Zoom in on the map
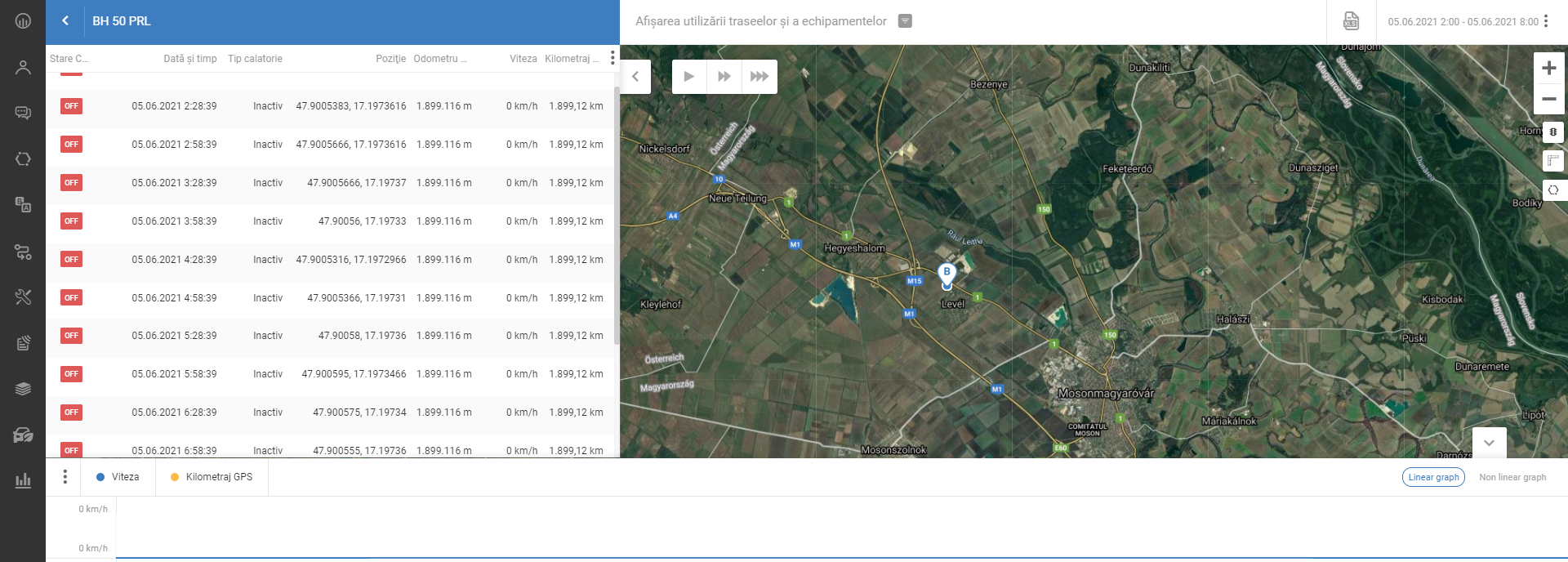 (x=1548, y=69)
